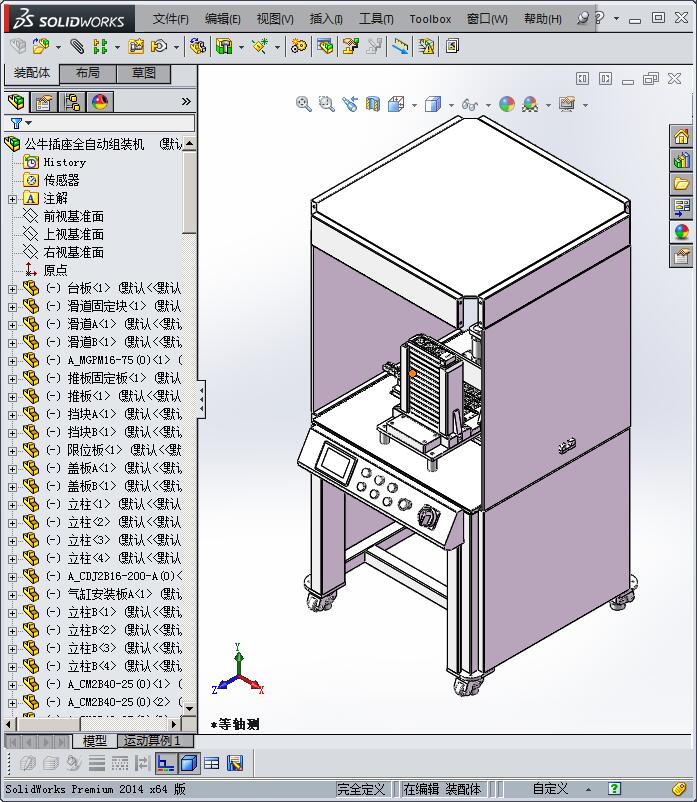Click the Reference Geometry icon
697x802 pixels.
coord(260,47)
